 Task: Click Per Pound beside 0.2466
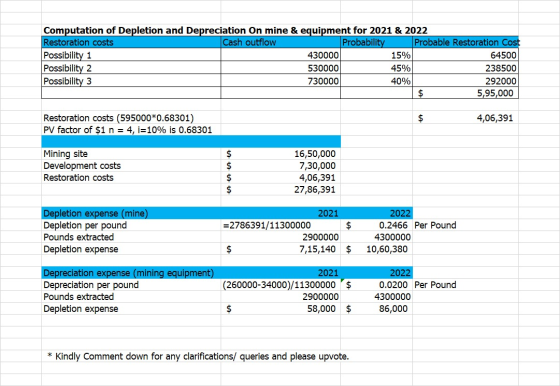435,225
